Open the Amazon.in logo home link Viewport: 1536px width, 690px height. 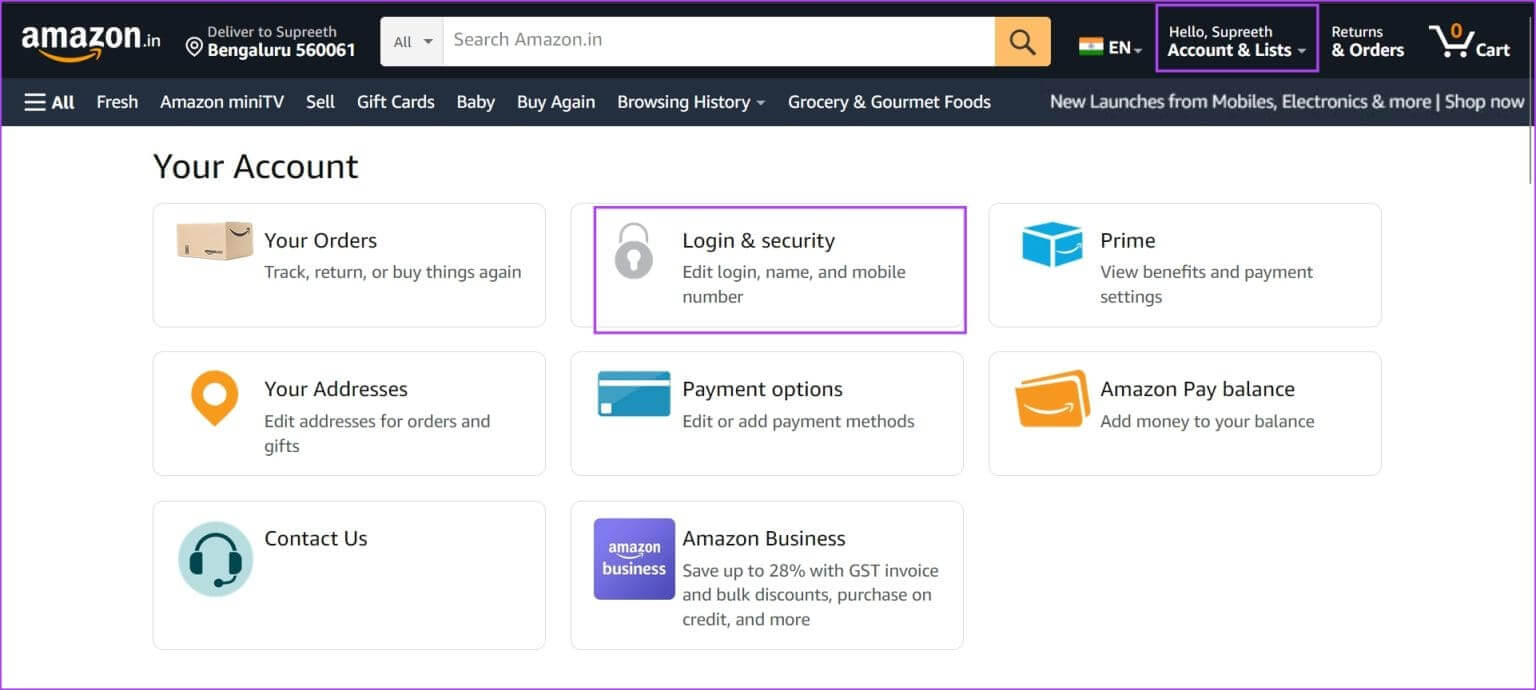click(91, 41)
